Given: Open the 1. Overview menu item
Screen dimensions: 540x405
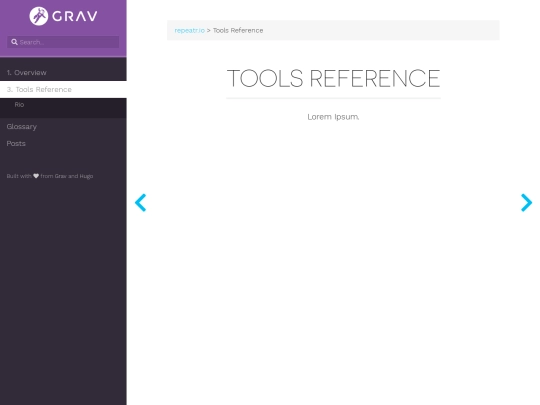Looking at the screenshot, I should [x=63, y=73].
